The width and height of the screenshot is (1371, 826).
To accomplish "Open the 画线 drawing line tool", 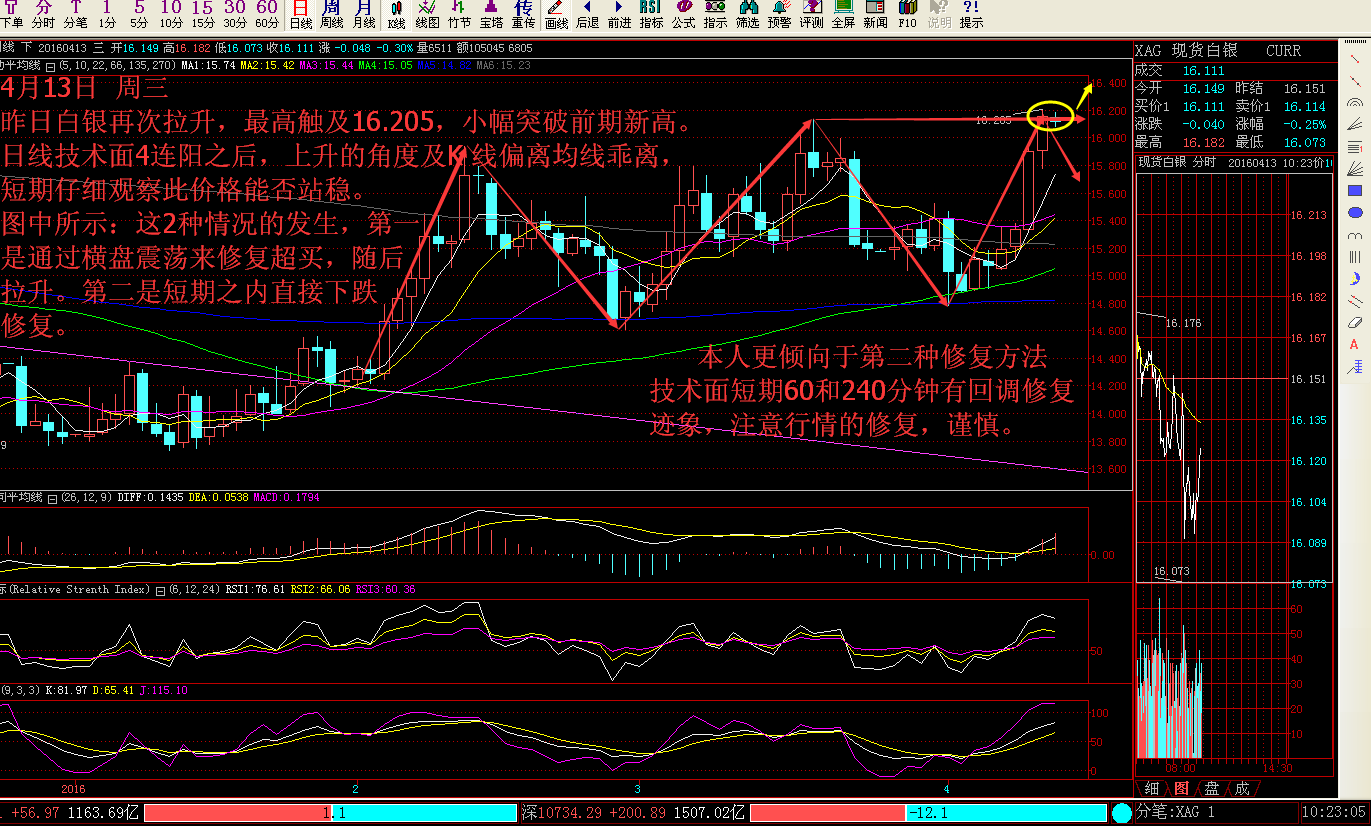I will click(556, 14).
